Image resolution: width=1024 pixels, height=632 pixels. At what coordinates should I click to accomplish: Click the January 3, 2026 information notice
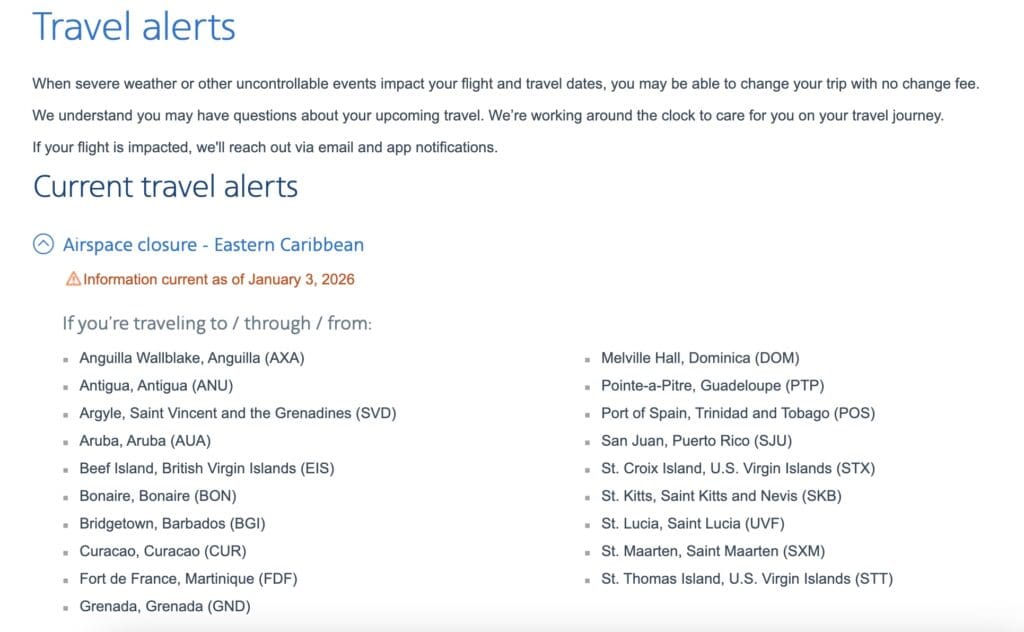click(x=218, y=280)
